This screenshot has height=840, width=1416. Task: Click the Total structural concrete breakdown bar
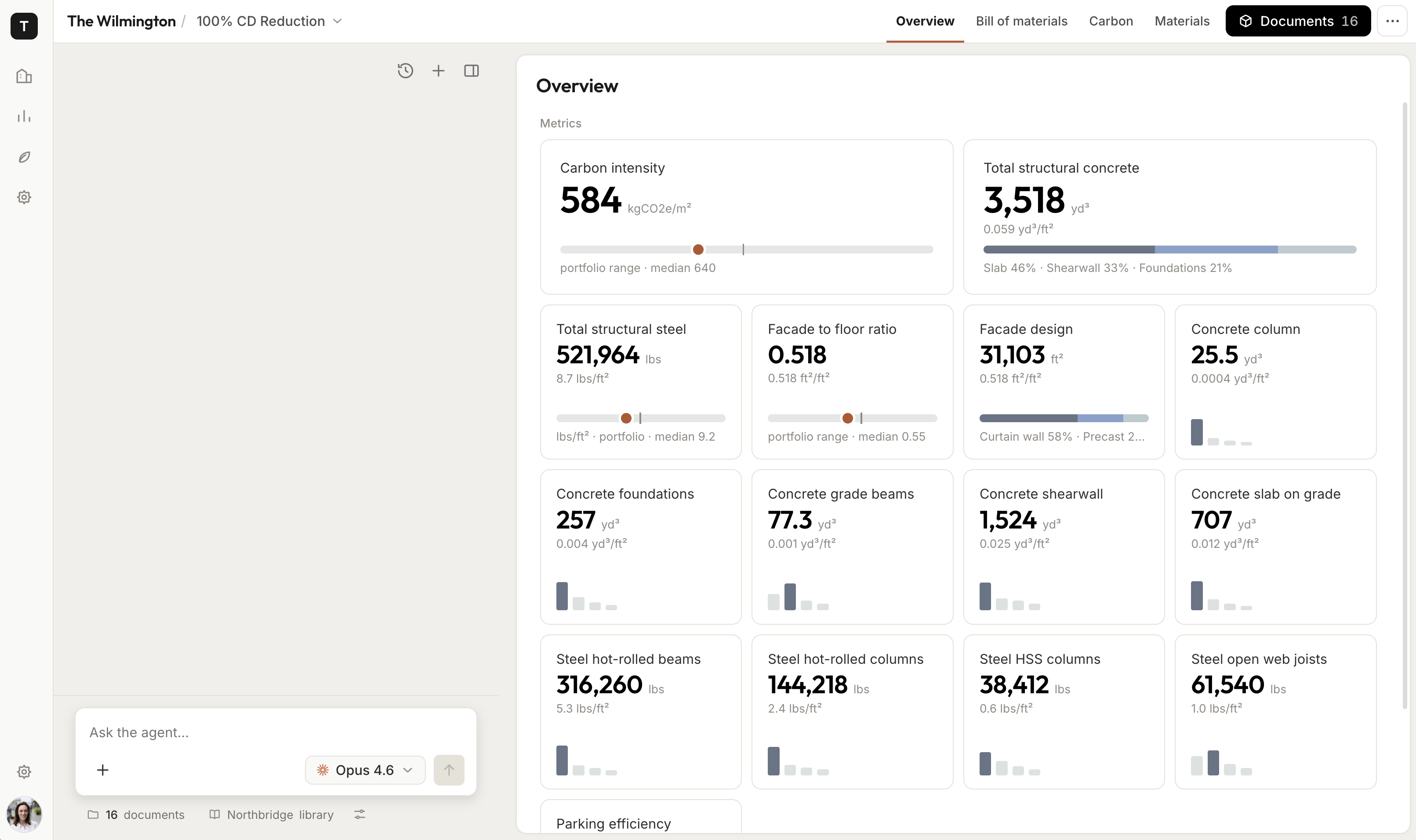coord(1170,250)
